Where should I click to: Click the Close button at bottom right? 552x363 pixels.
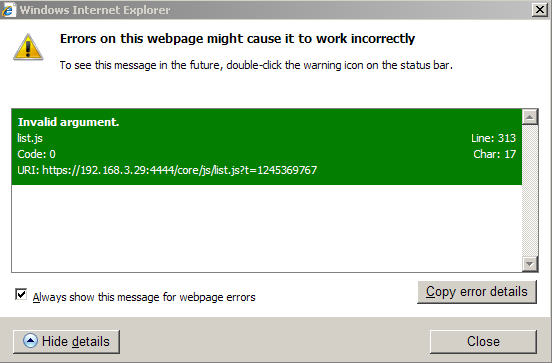point(483,342)
